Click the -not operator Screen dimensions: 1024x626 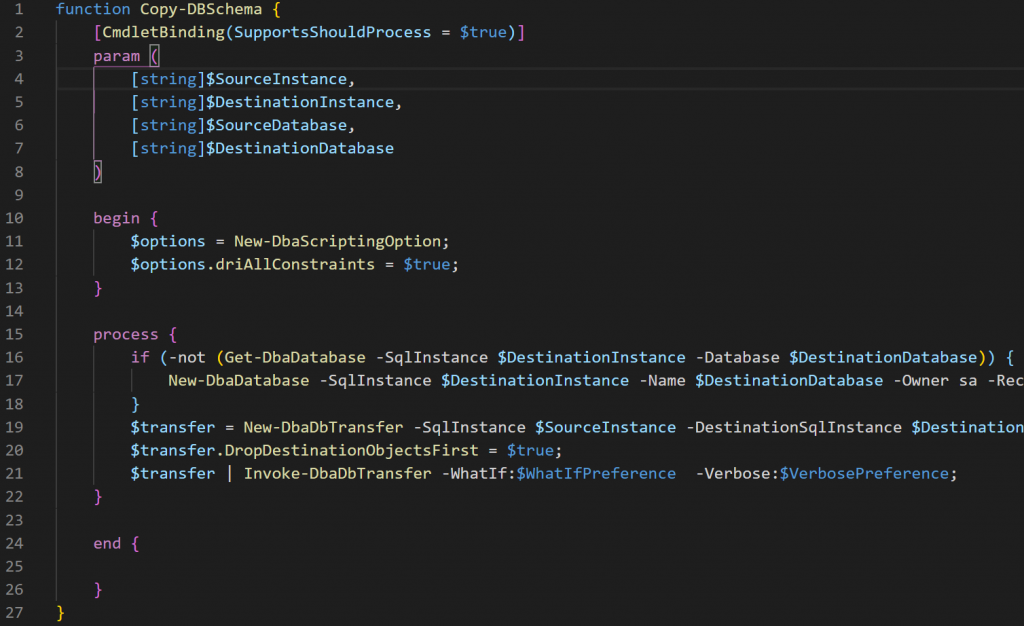pos(187,357)
